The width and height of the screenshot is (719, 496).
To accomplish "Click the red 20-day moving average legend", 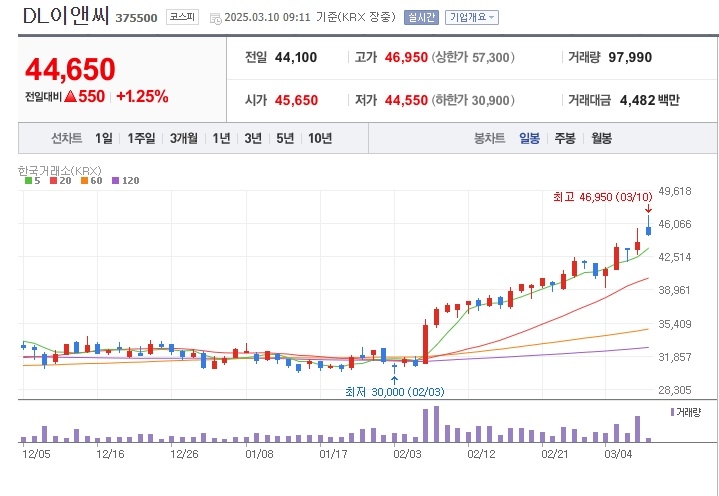I will tap(61, 181).
